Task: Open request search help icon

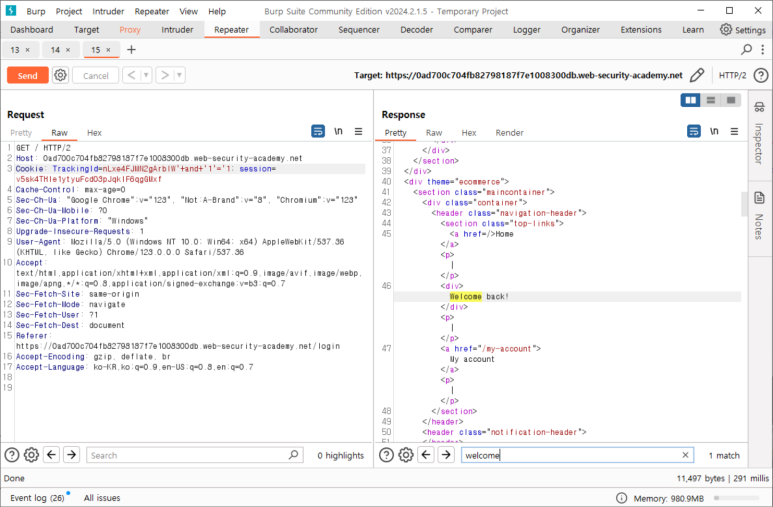Action: pos(12,455)
